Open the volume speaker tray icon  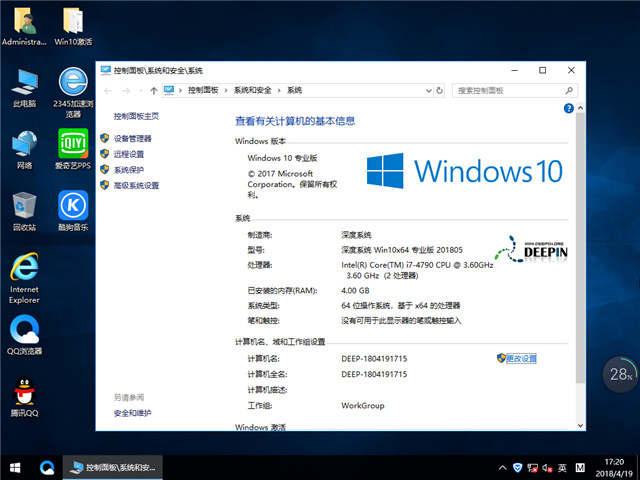pos(547,467)
